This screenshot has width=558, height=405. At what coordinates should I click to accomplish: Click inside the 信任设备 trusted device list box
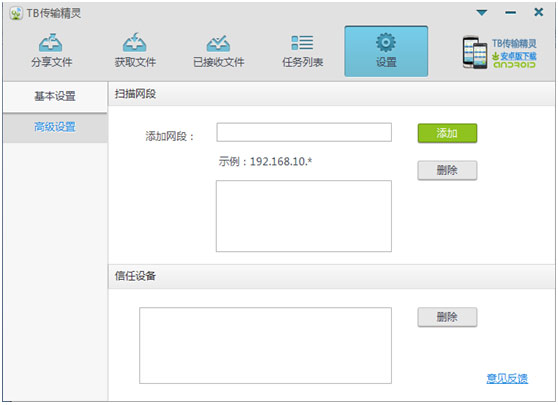[x=265, y=346]
